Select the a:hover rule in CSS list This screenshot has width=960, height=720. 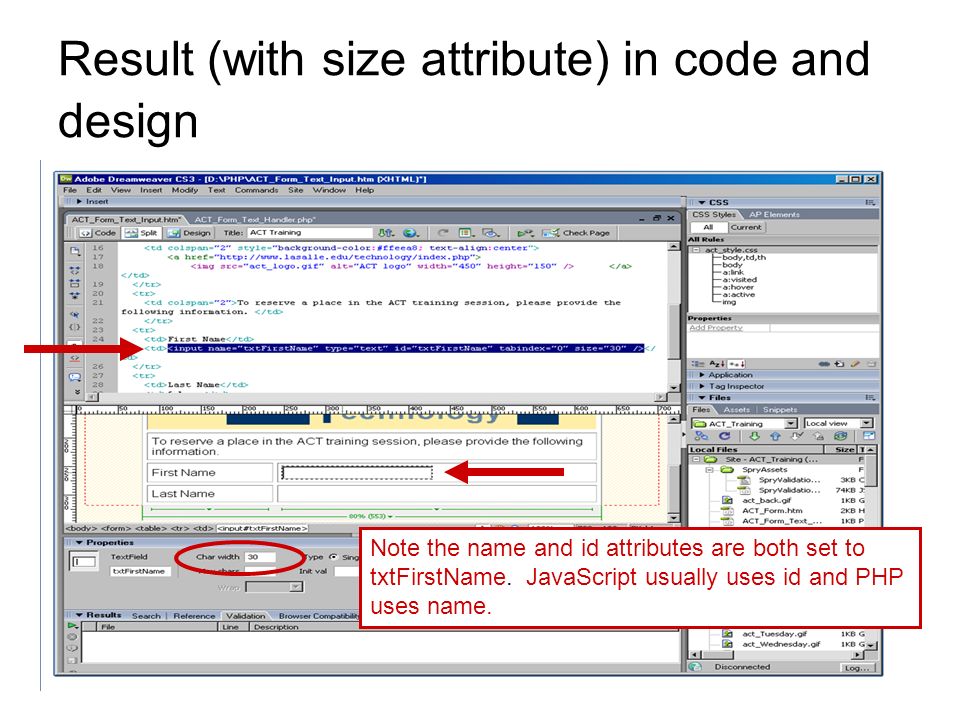(x=738, y=287)
